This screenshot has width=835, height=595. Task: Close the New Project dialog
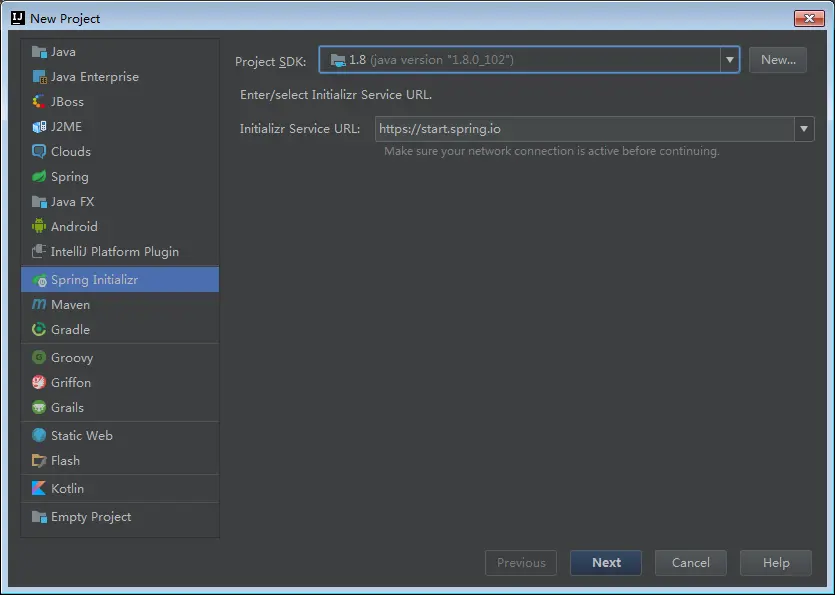tap(809, 18)
